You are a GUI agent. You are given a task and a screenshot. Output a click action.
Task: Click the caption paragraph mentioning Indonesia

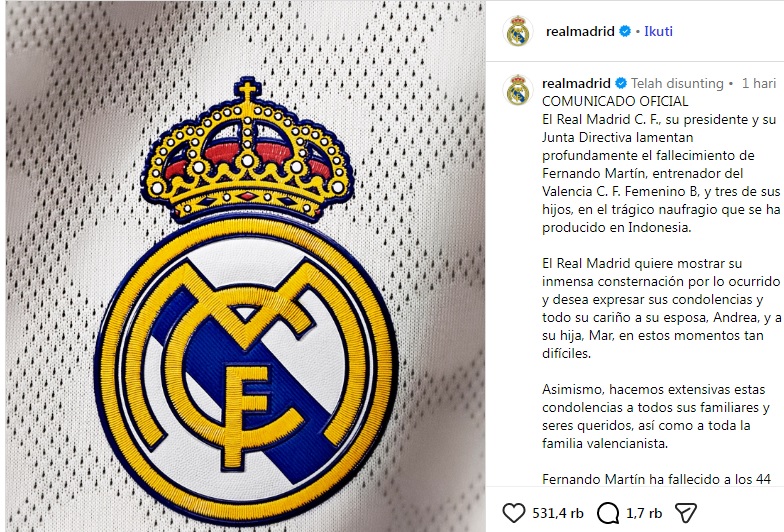click(661, 173)
